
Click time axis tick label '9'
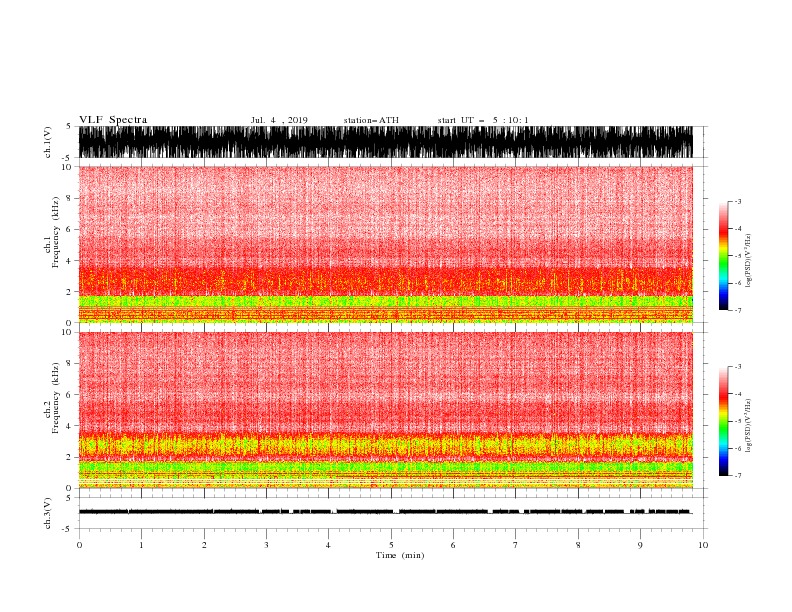coord(640,545)
